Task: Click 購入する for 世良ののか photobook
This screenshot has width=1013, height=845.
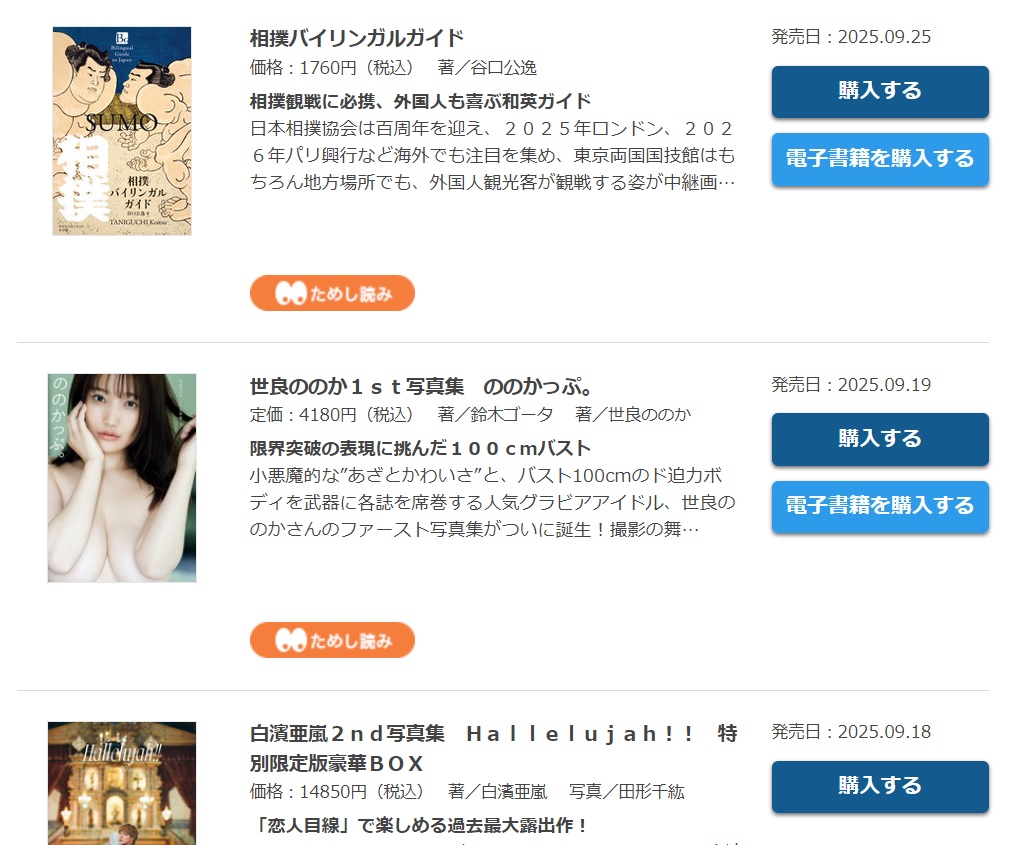Action: coord(880,439)
